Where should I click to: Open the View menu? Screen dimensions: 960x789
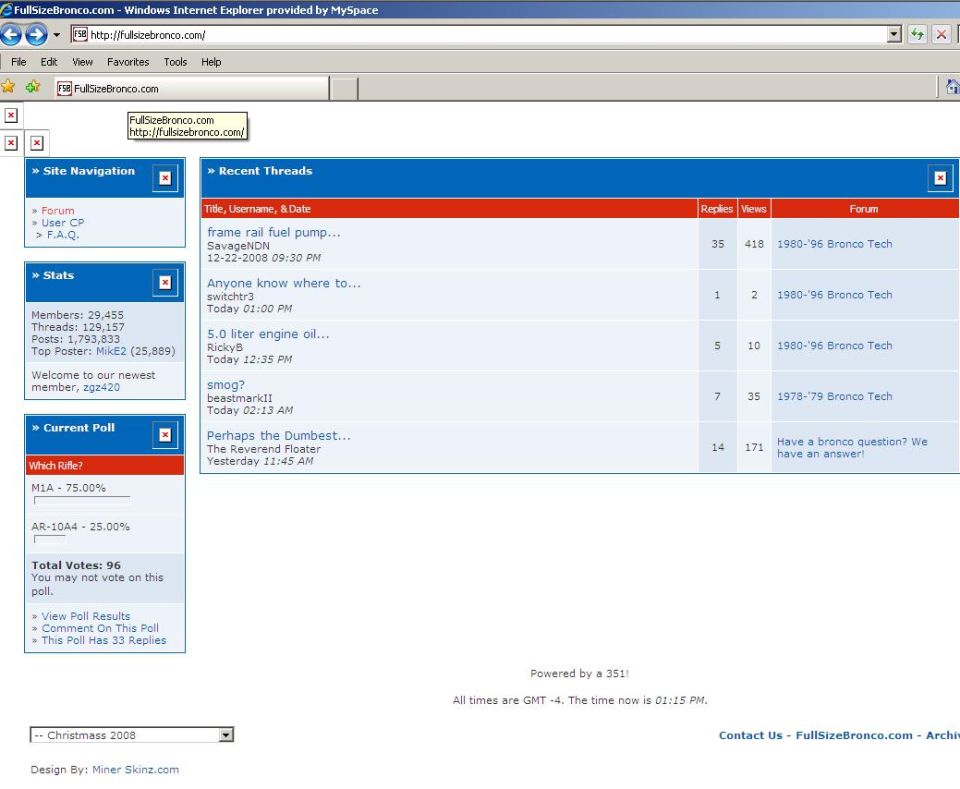(82, 62)
